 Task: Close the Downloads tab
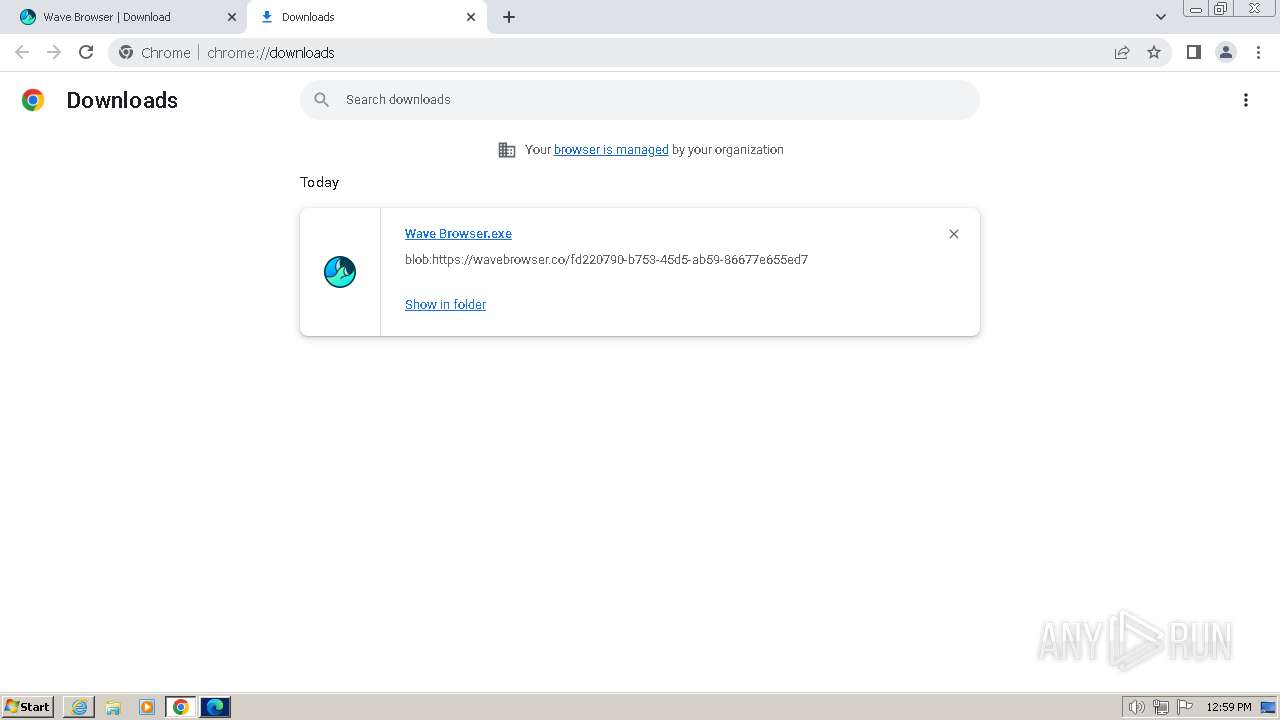(471, 17)
